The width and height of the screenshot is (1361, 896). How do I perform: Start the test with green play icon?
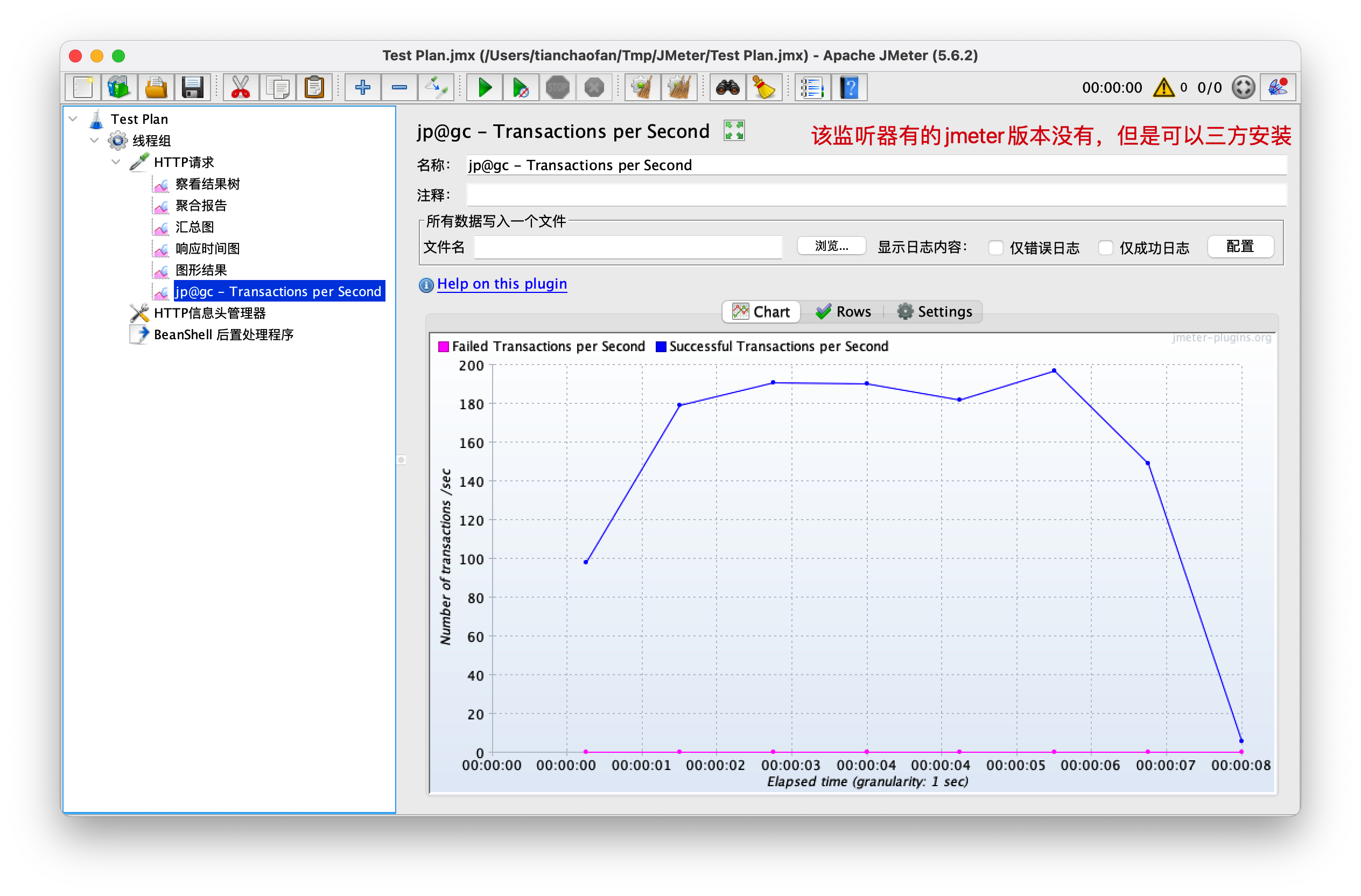485,87
